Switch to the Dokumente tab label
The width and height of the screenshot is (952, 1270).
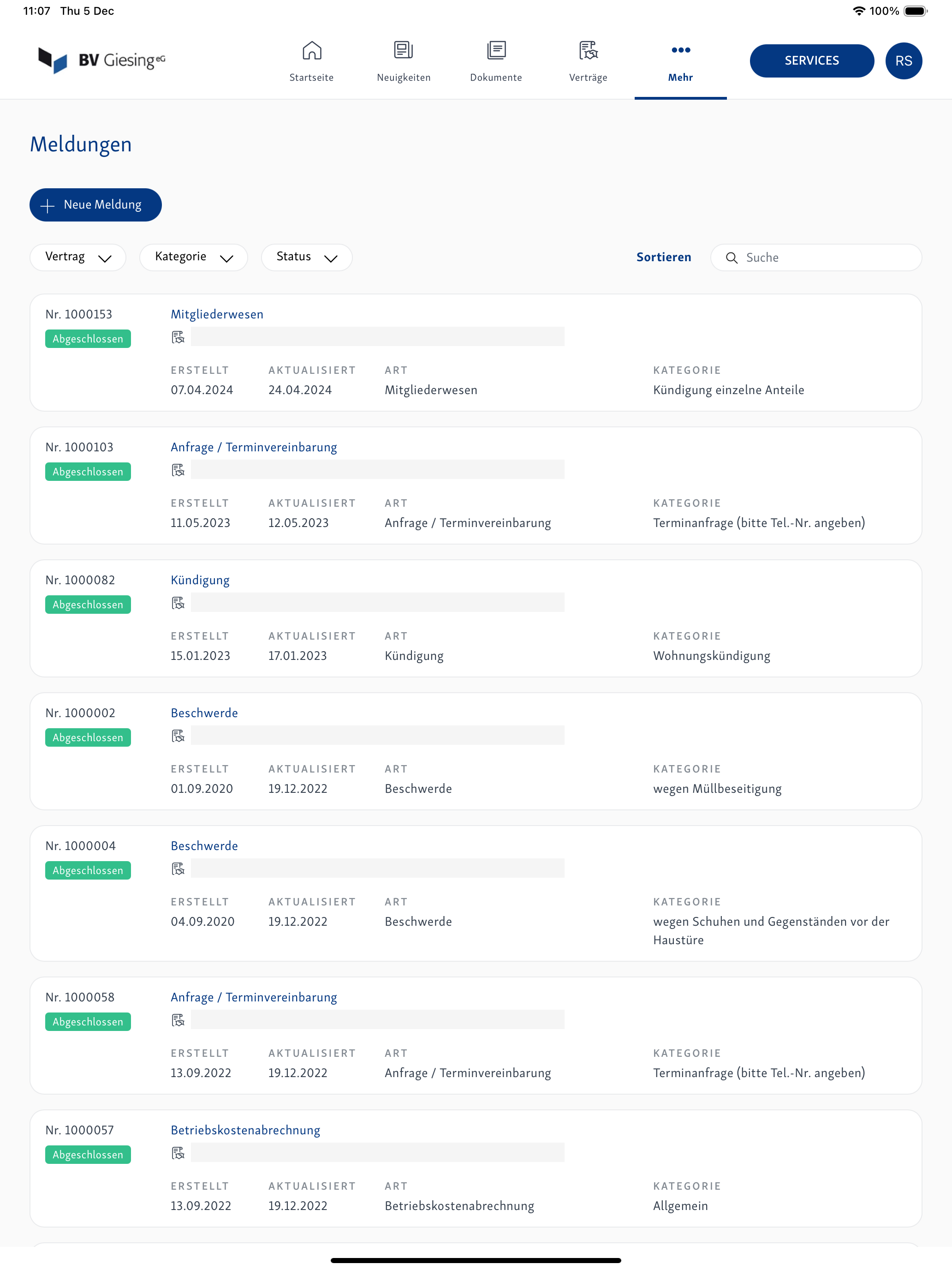[496, 78]
